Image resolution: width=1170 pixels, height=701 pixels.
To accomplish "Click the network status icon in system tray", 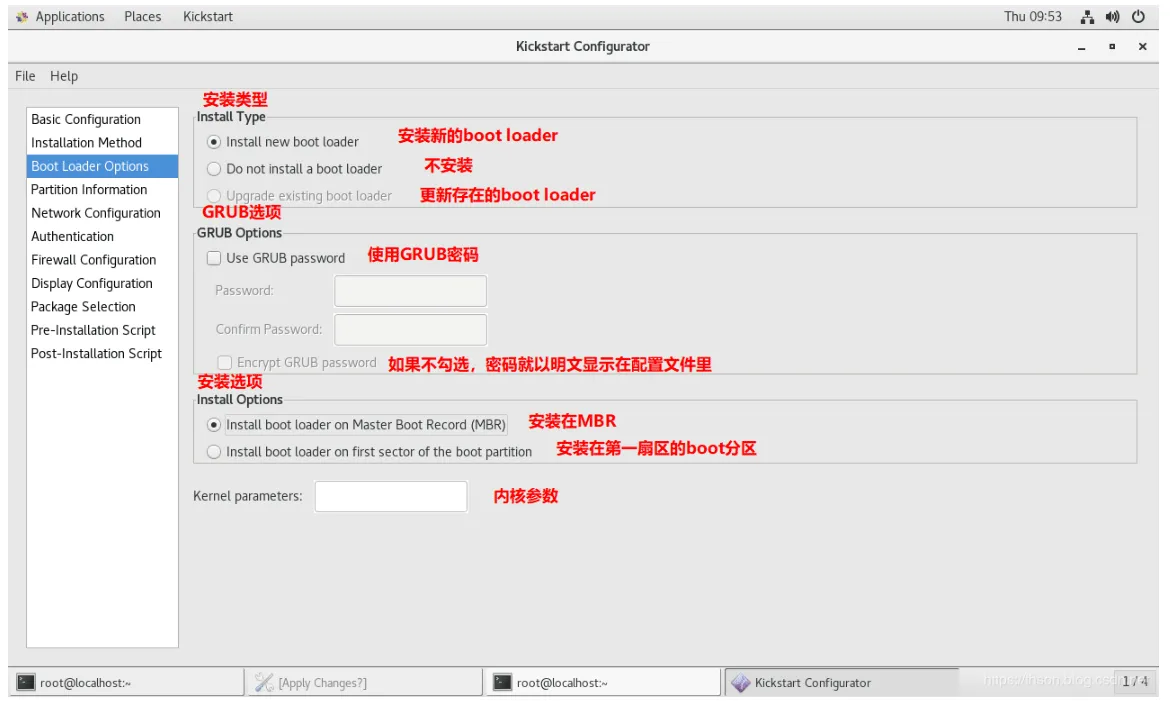I will pos(1087,16).
